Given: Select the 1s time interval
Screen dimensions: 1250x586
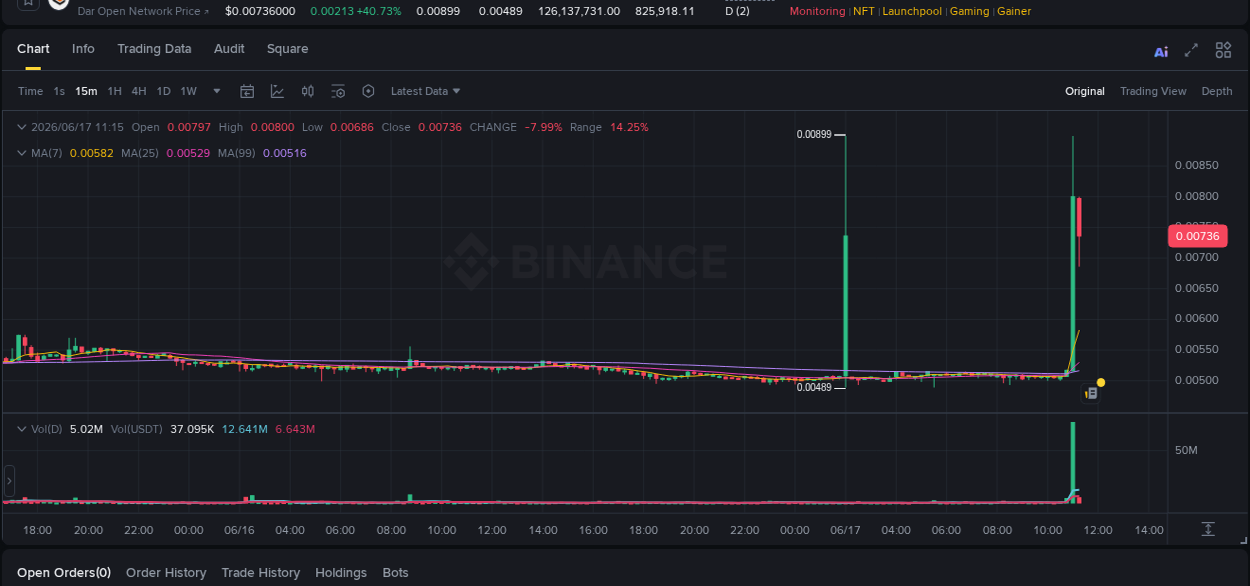Looking at the screenshot, I should click(x=59, y=91).
